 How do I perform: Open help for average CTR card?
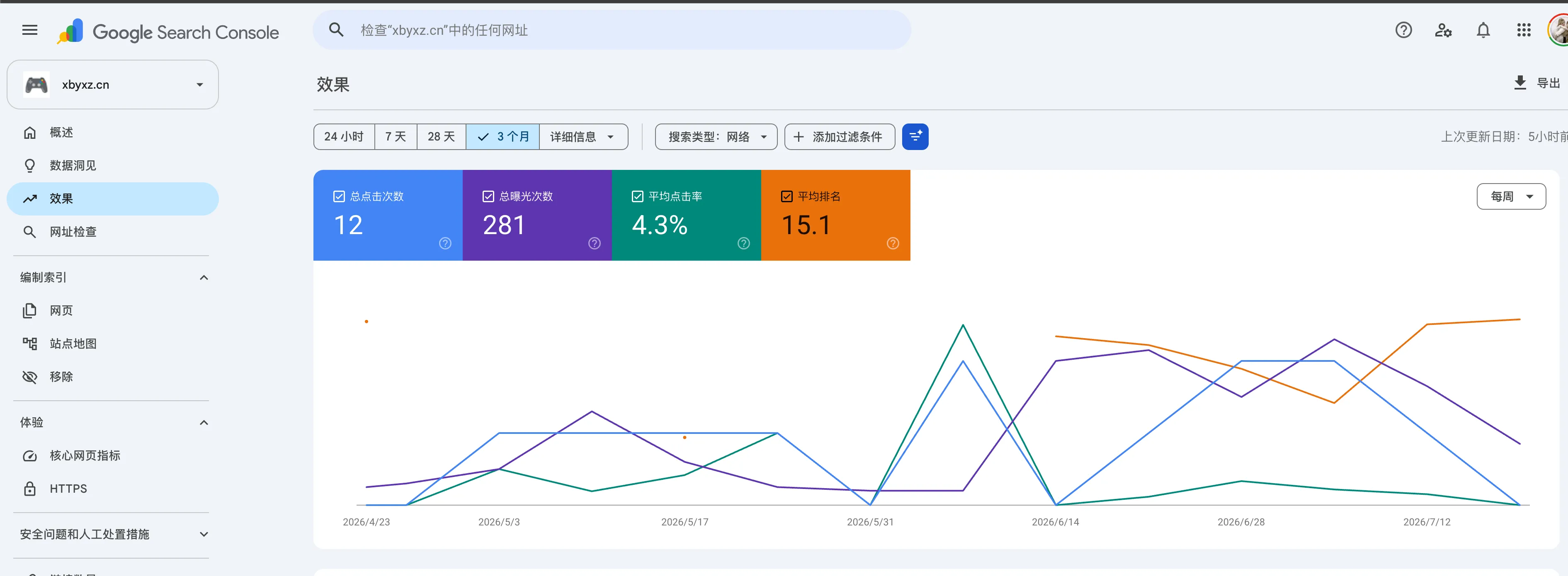pyautogui.click(x=743, y=243)
